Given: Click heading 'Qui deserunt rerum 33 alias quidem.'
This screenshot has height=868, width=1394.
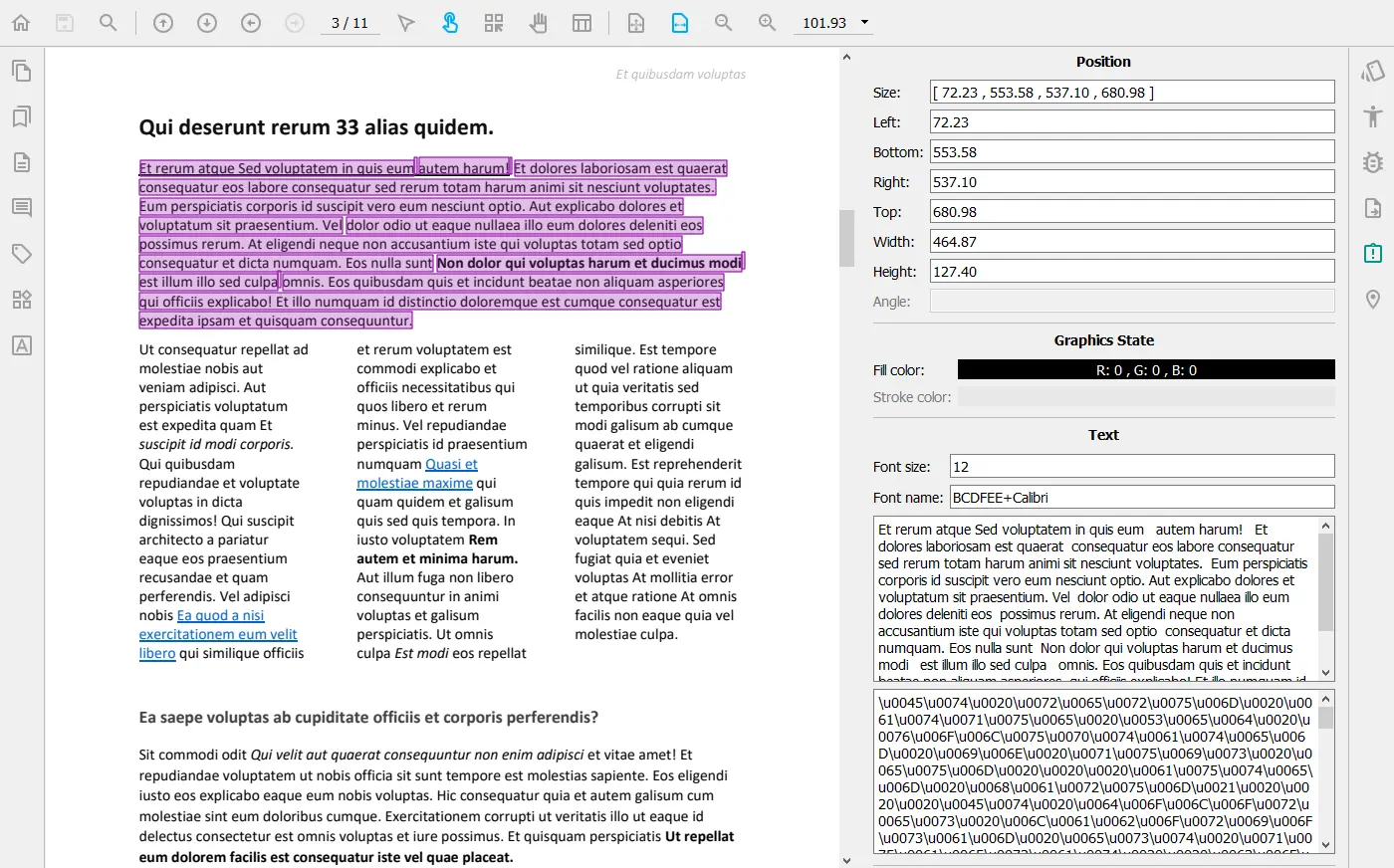Looking at the screenshot, I should (x=317, y=127).
